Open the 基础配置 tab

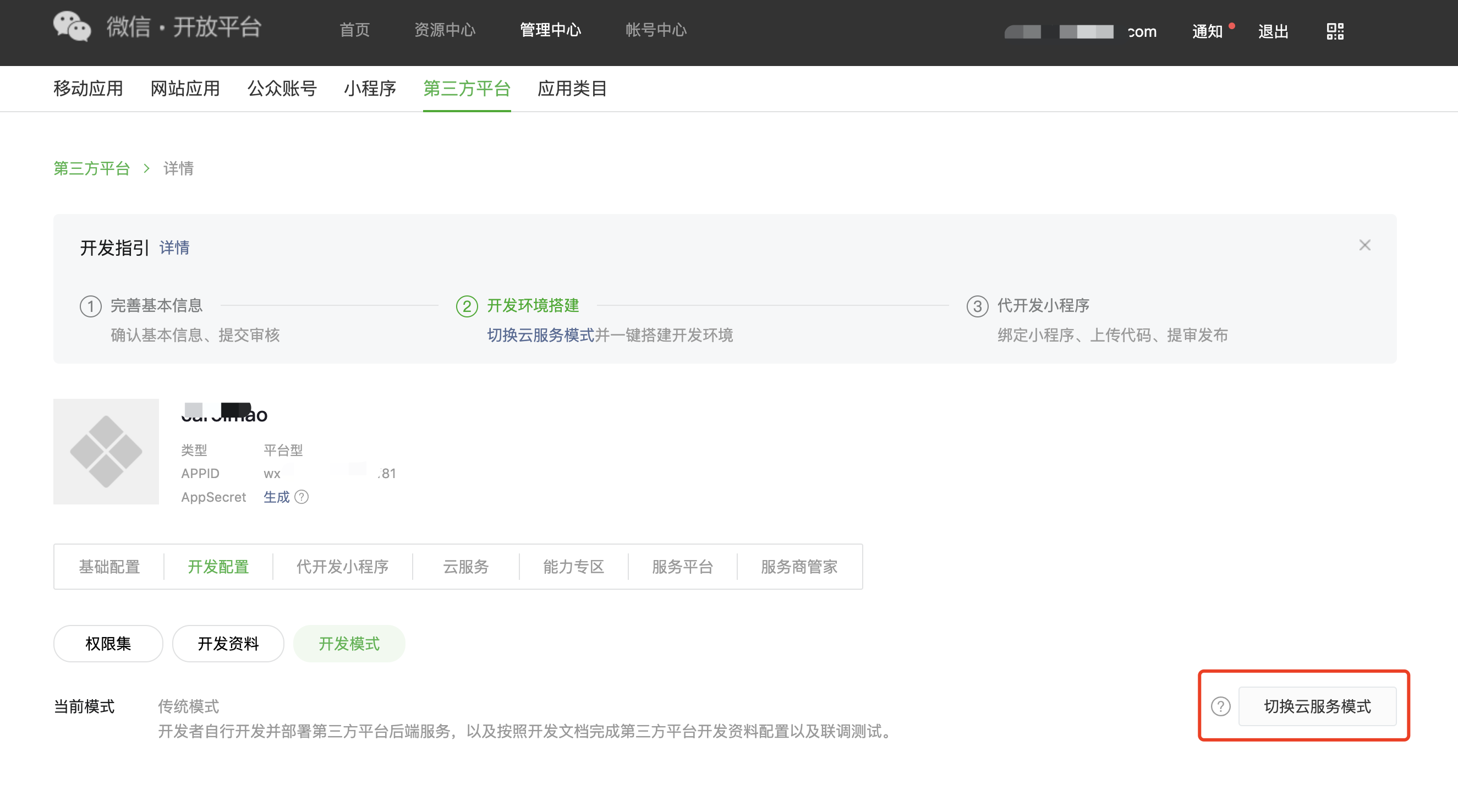[x=109, y=567]
